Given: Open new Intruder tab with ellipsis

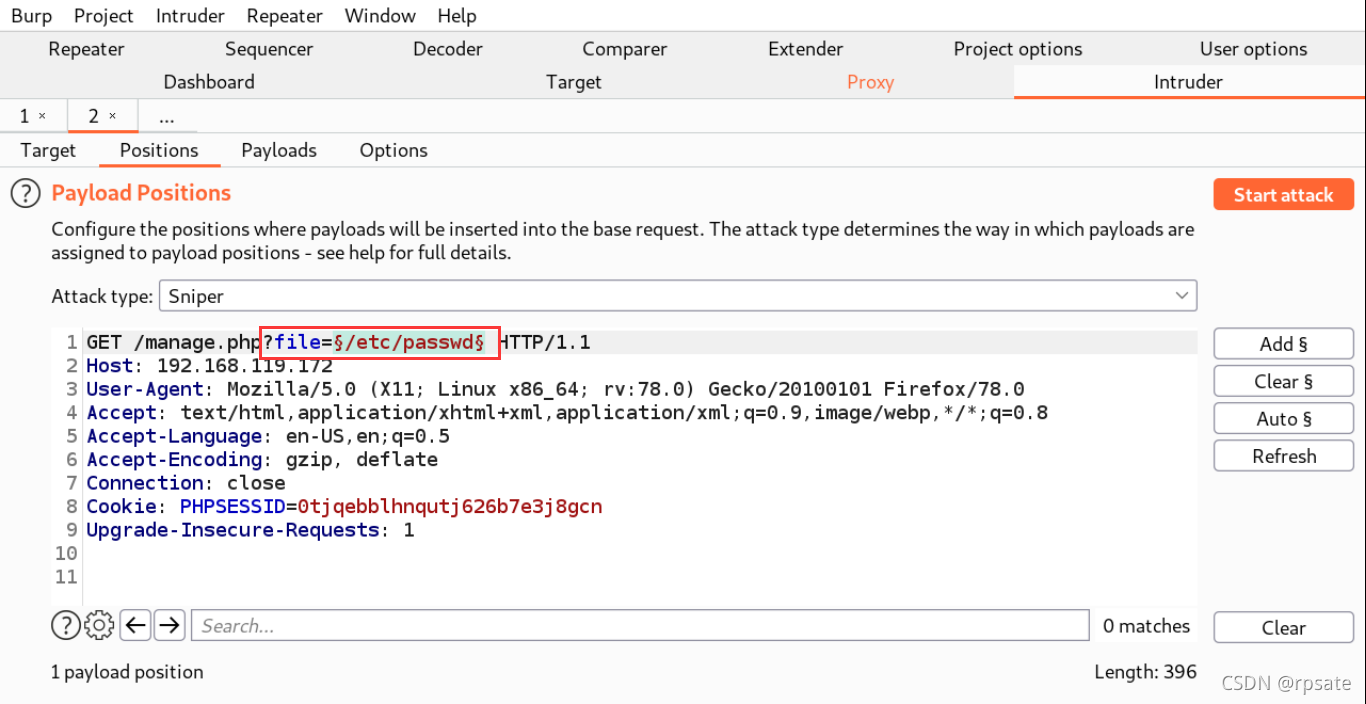Looking at the screenshot, I should click(x=166, y=117).
